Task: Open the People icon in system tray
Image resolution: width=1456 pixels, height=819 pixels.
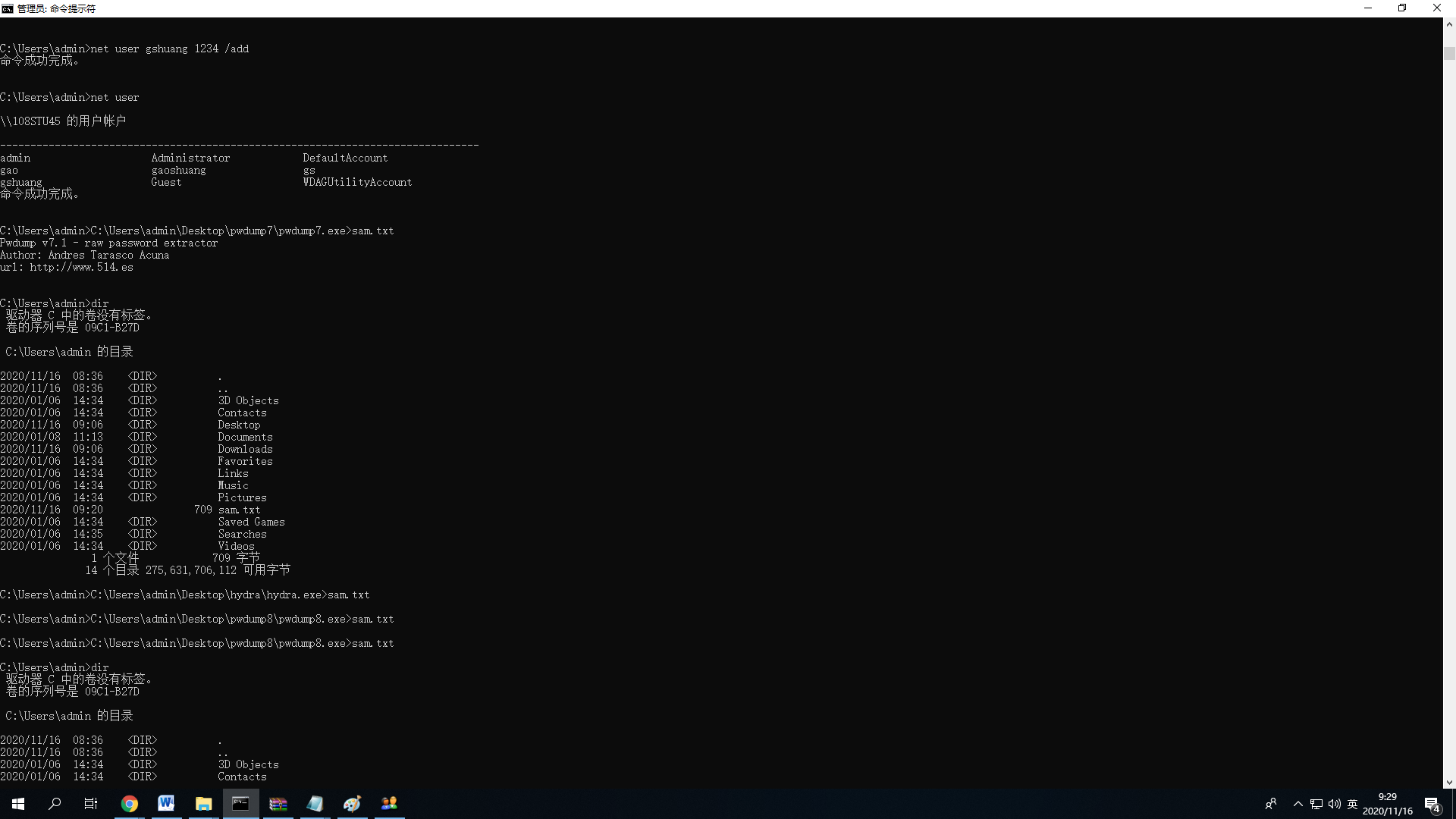Action: [1271, 804]
